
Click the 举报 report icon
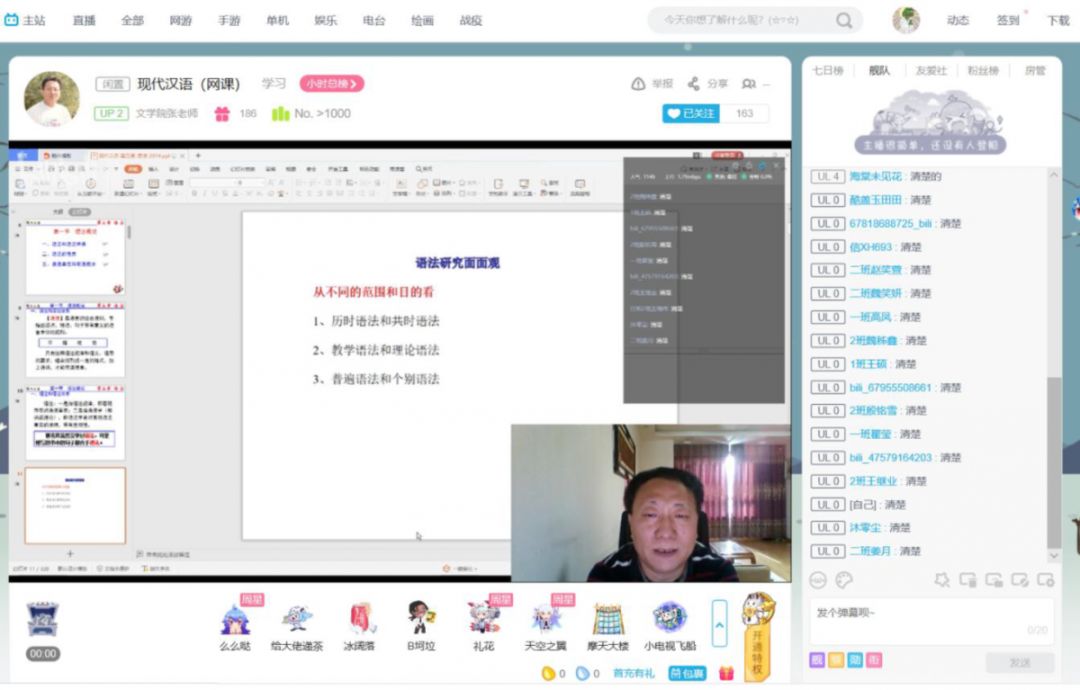pyautogui.click(x=638, y=84)
